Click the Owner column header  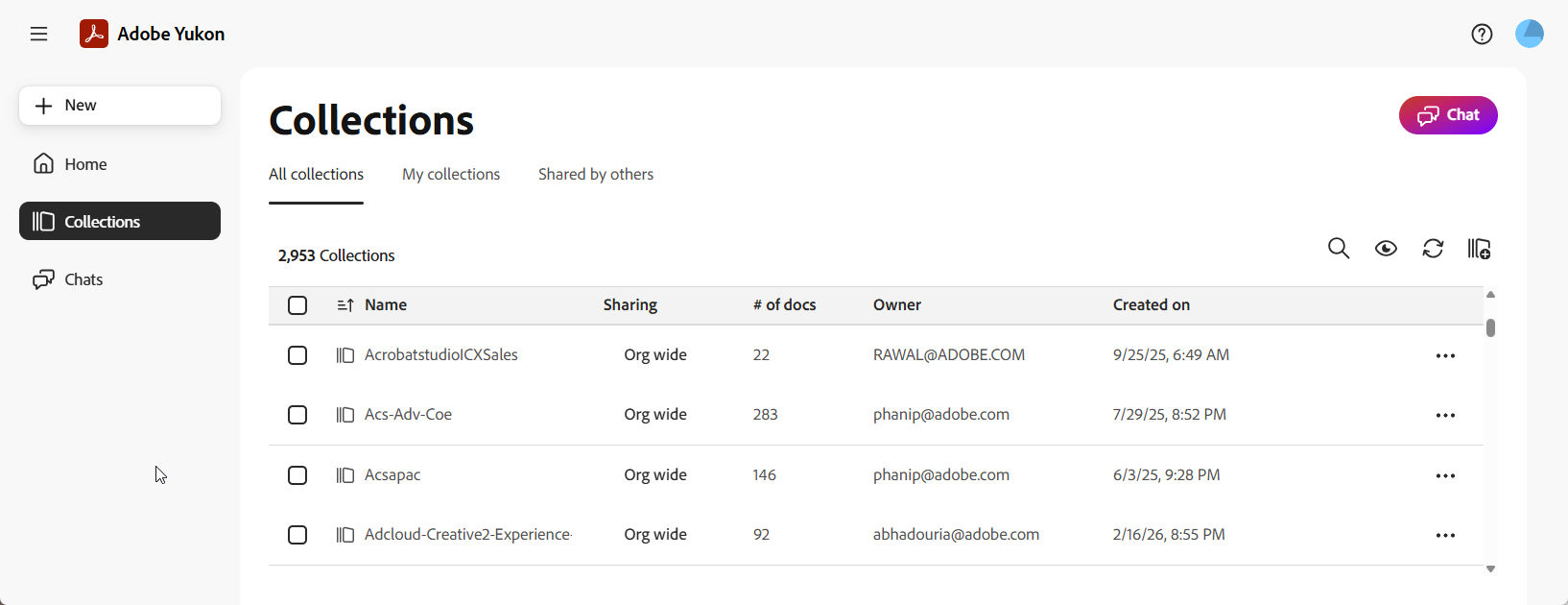coord(897,305)
